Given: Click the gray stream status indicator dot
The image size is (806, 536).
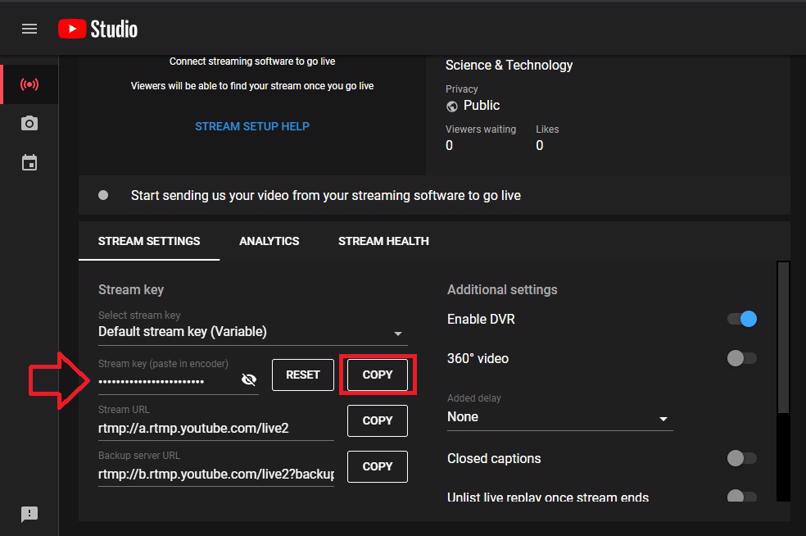Looking at the screenshot, I should 103,195.
